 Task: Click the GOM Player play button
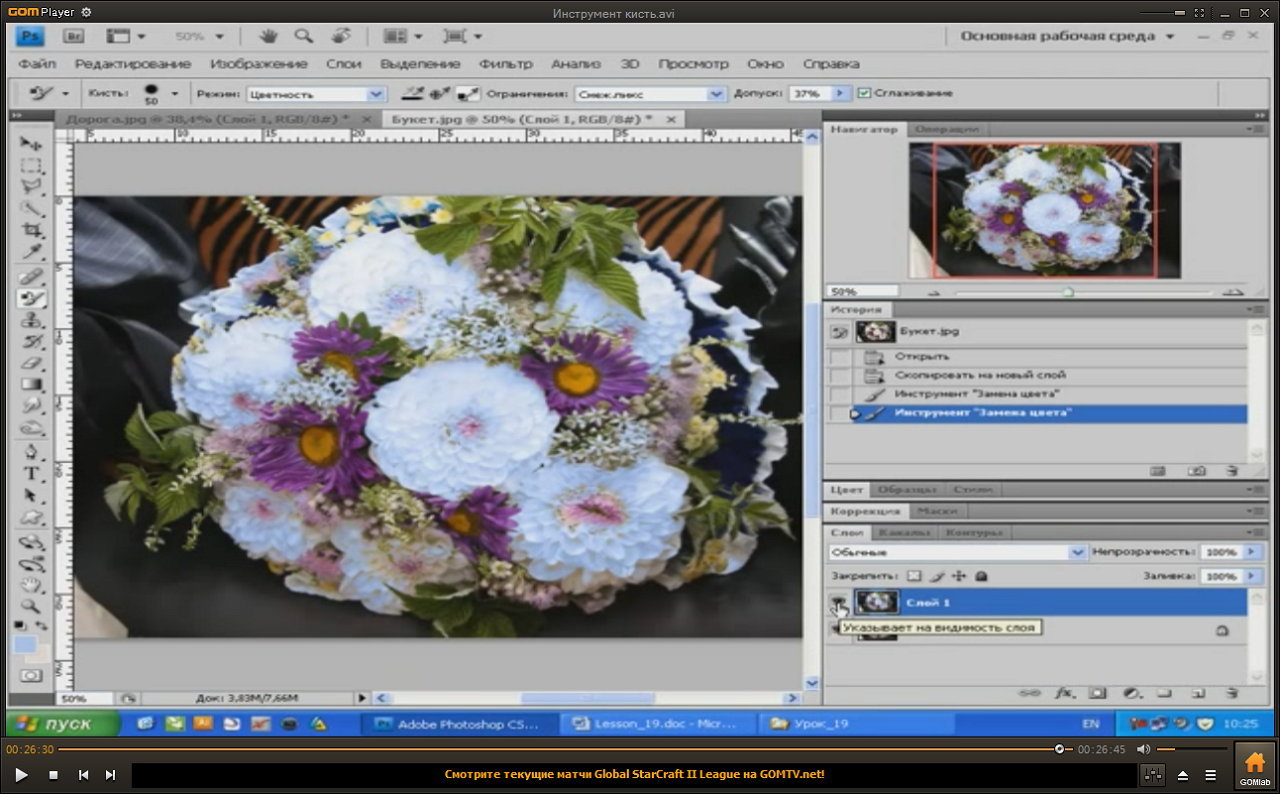click(x=21, y=774)
